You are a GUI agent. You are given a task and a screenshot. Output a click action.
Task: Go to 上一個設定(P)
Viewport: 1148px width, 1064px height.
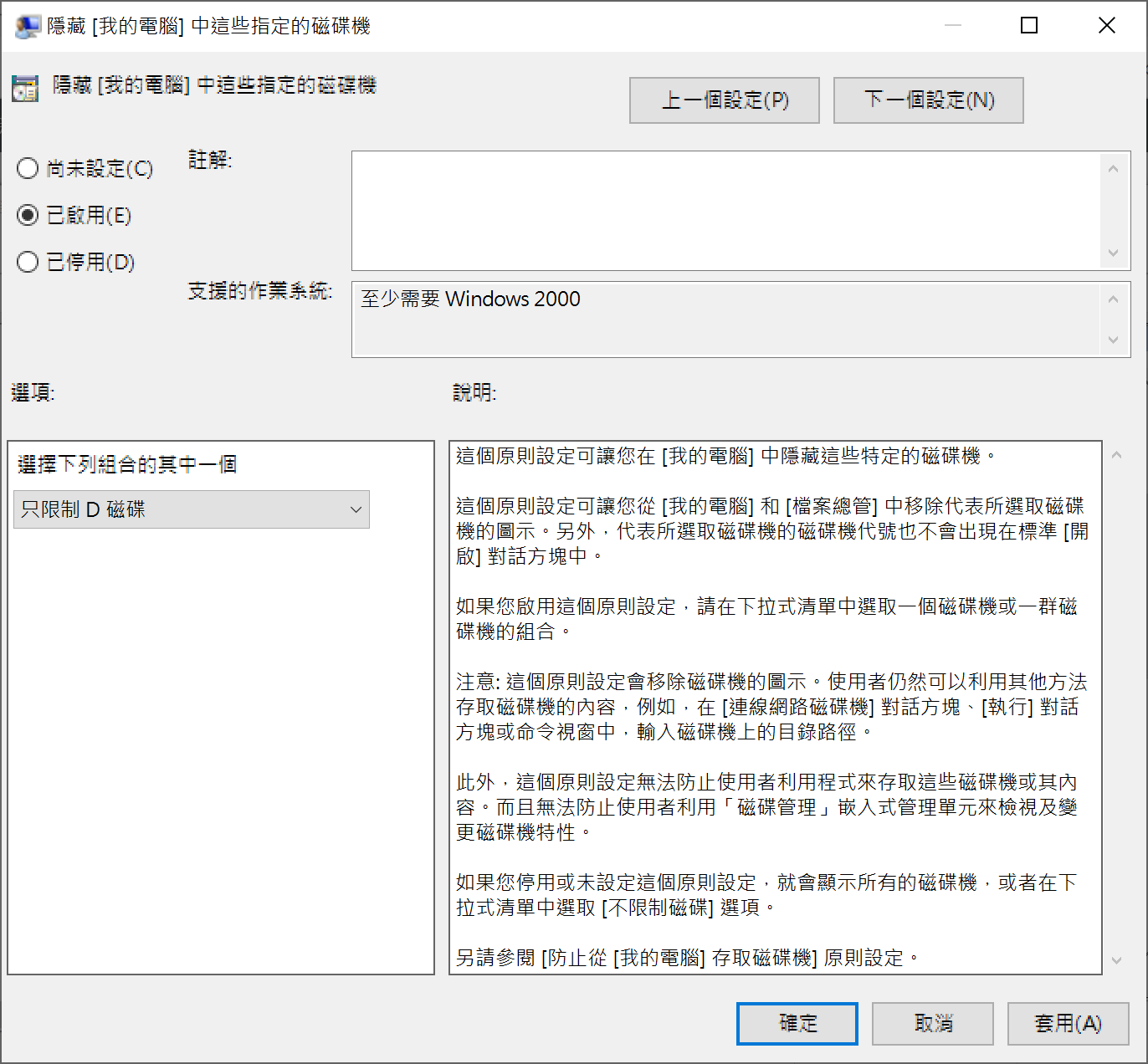pyautogui.click(x=725, y=100)
